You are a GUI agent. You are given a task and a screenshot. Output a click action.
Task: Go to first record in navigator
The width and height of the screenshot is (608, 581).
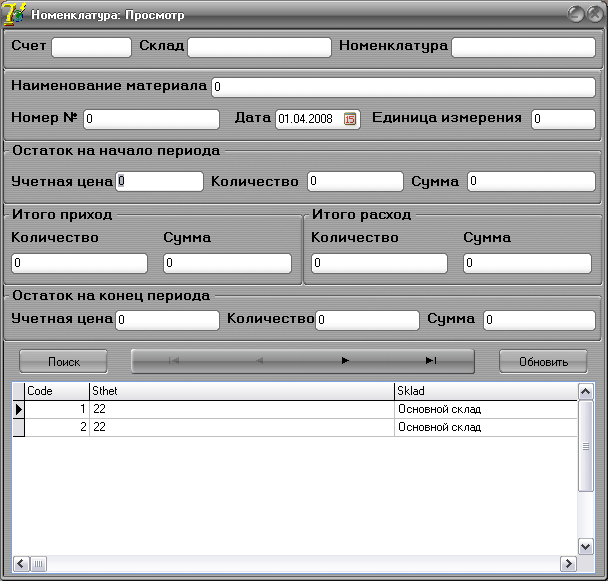click(174, 361)
